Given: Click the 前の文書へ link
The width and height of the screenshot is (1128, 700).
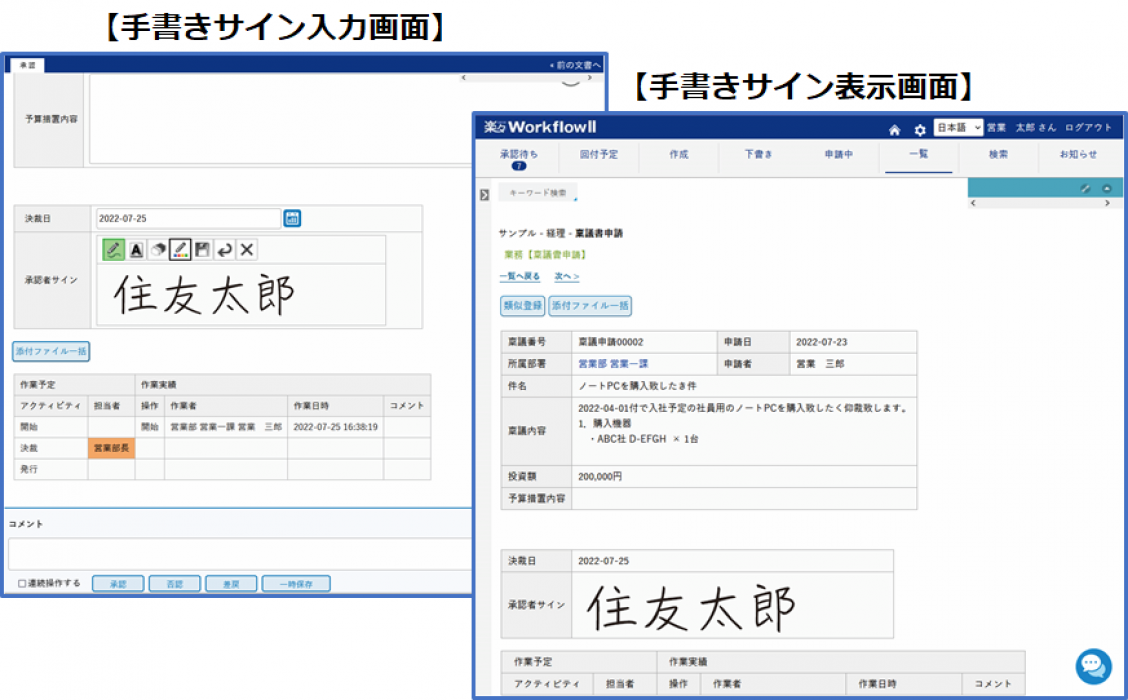Looking at the screenshot, I should tap(576, 65).
